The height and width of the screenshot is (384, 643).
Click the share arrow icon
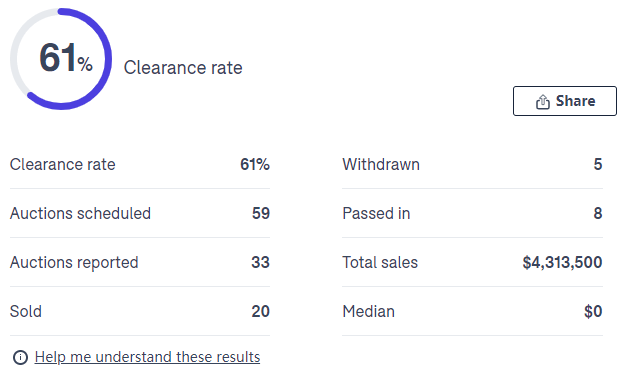click(x=543, y=101)
